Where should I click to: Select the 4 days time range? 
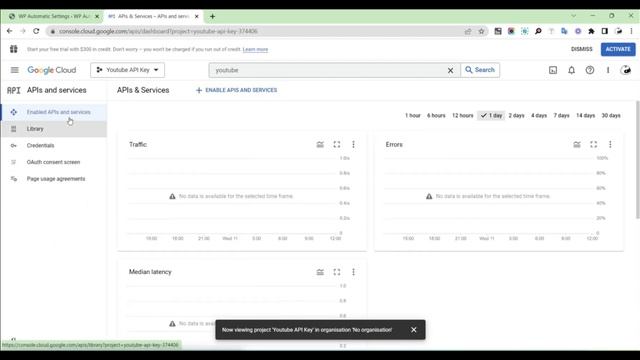[x=539, y=116]
